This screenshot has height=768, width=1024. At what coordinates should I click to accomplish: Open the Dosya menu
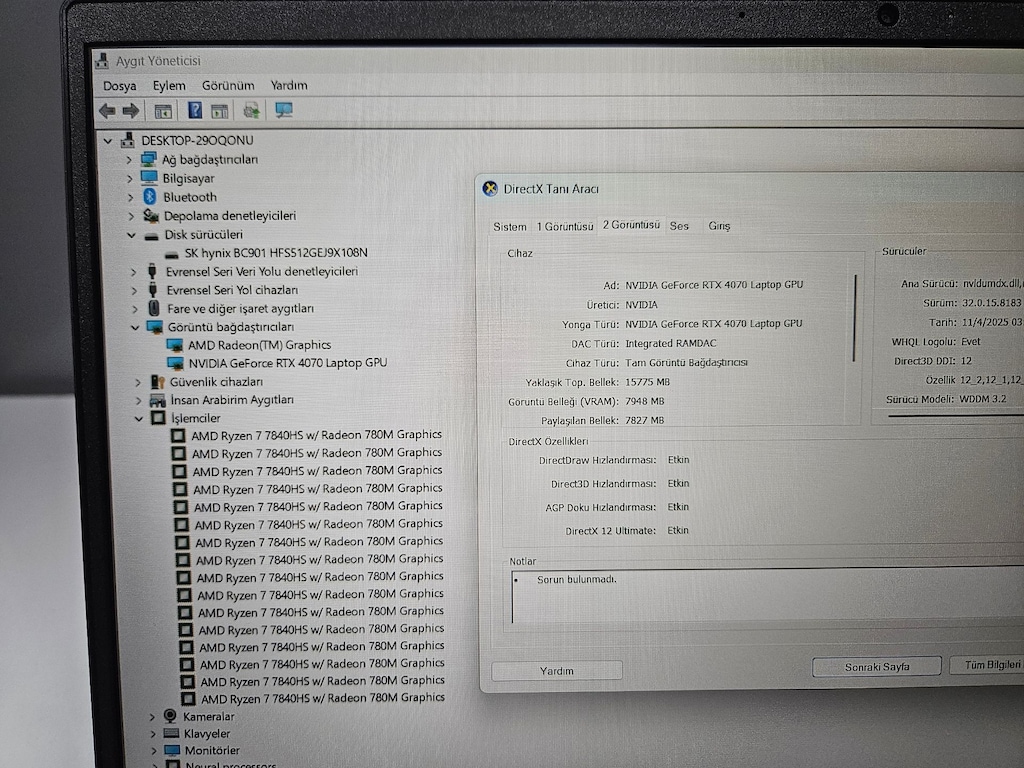tap(120, 86)
